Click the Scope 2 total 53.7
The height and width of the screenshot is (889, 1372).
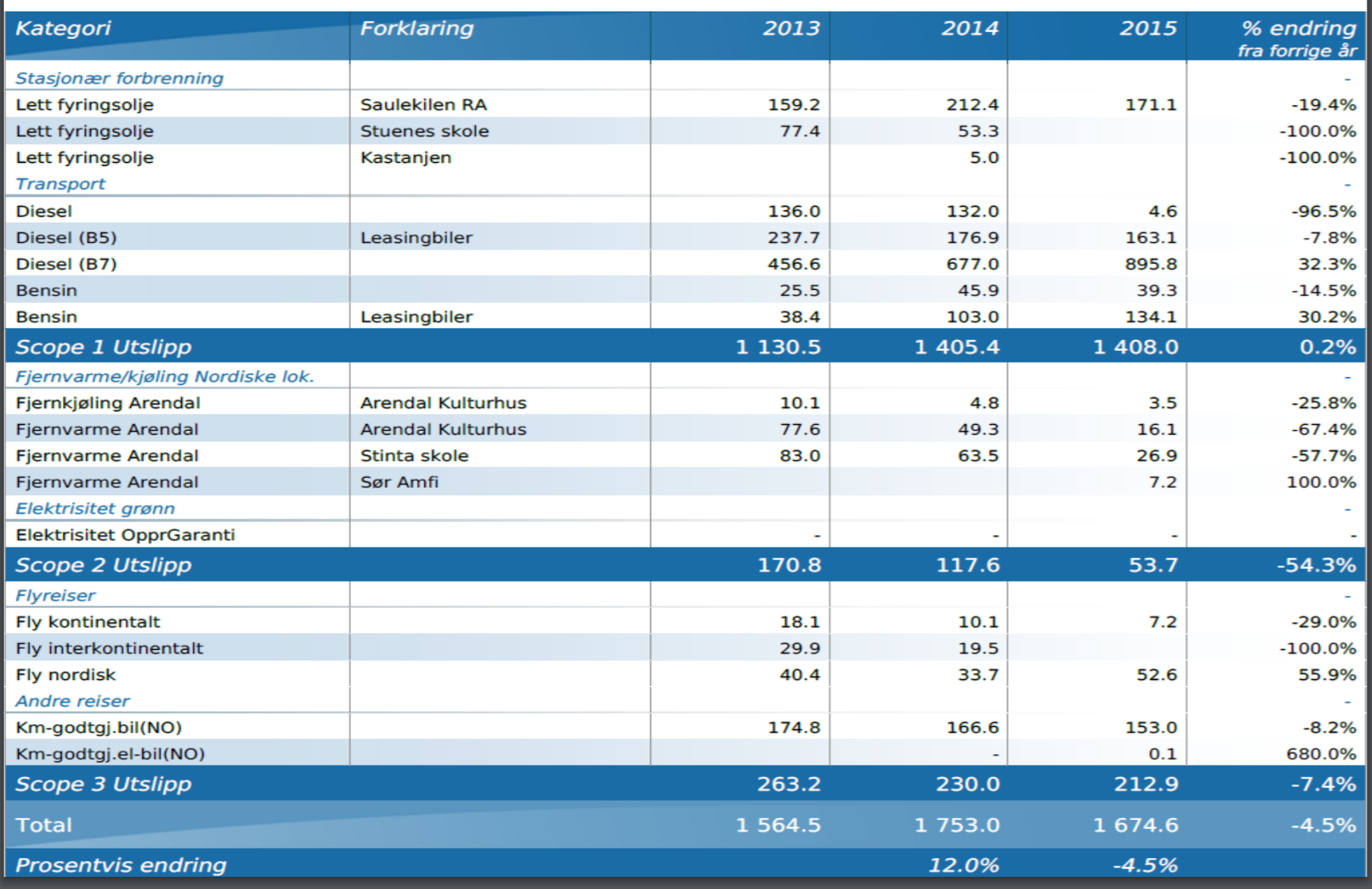tap(1154, 565)
